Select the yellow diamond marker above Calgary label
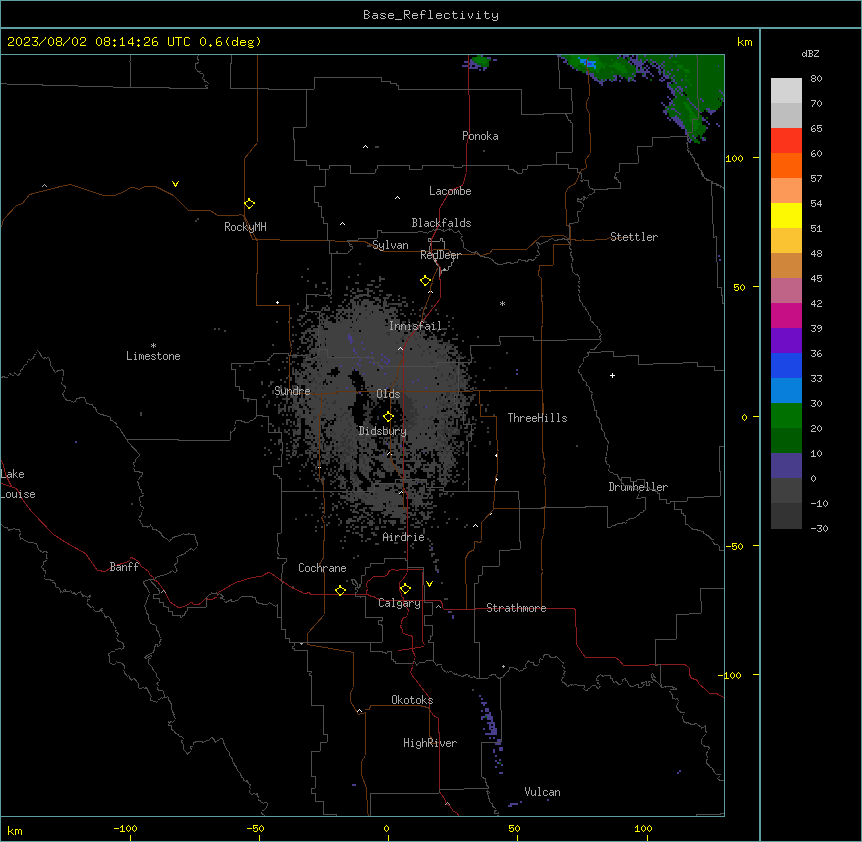The image size is (862, 842). coord(405,589)
